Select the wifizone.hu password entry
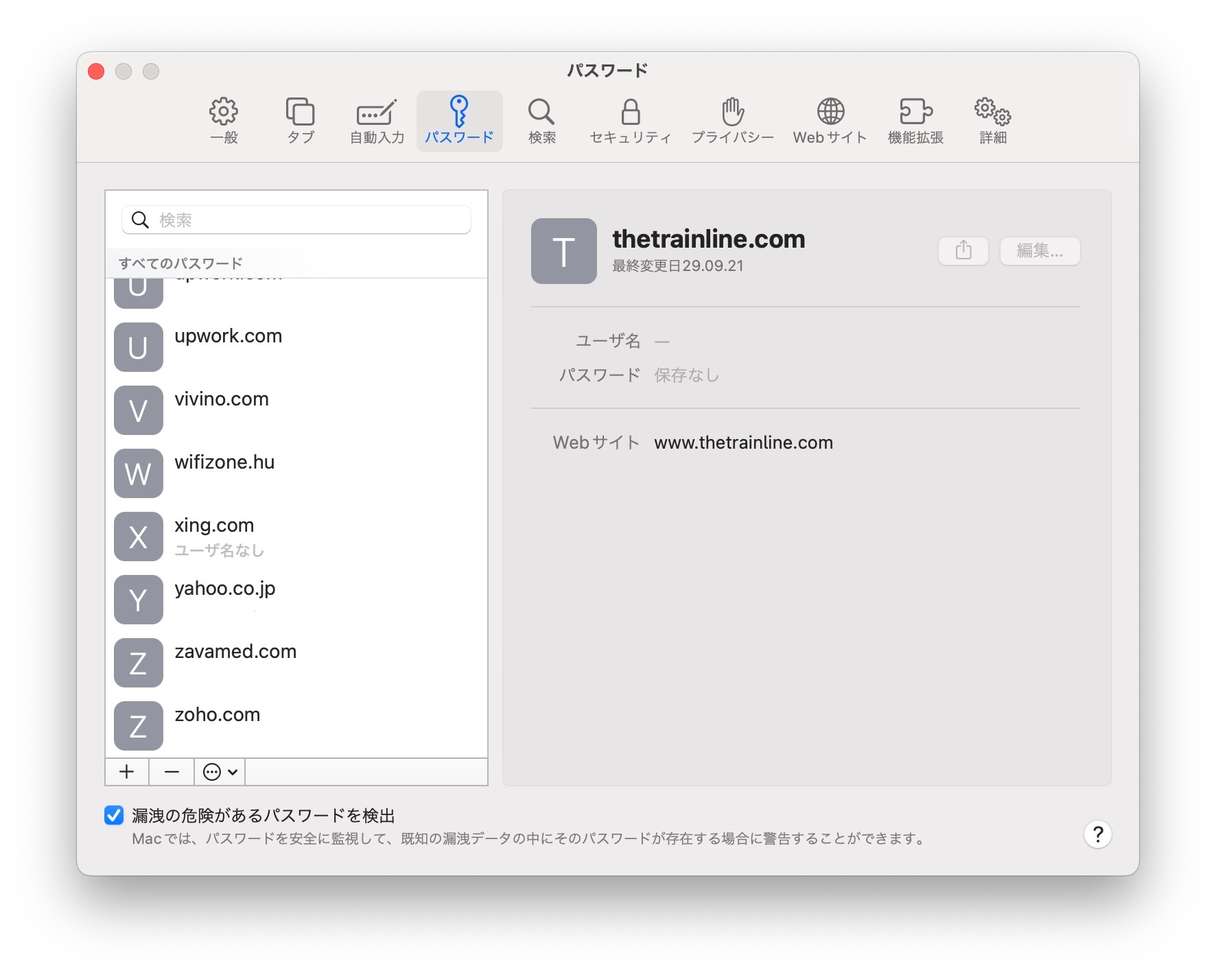 (x=296, y=473)
